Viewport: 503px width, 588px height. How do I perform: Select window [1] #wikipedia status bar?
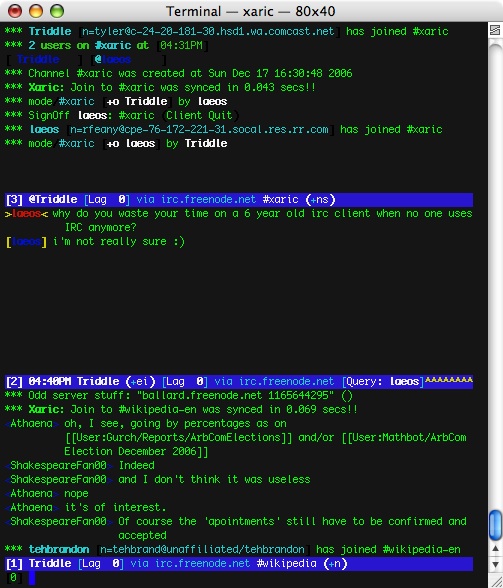click(x=239, y=563)
